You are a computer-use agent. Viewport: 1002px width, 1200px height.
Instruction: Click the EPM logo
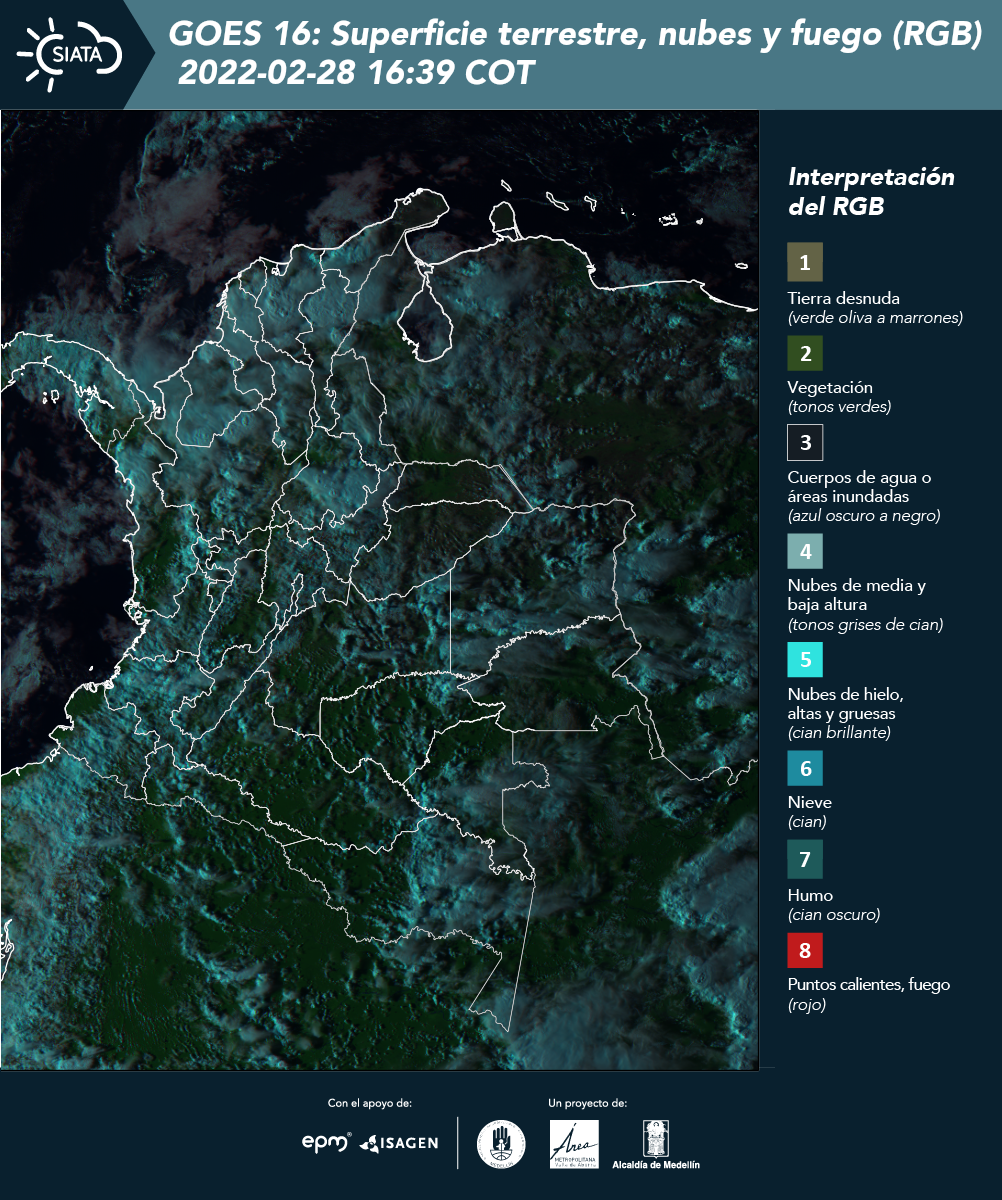click(326, 1142)
